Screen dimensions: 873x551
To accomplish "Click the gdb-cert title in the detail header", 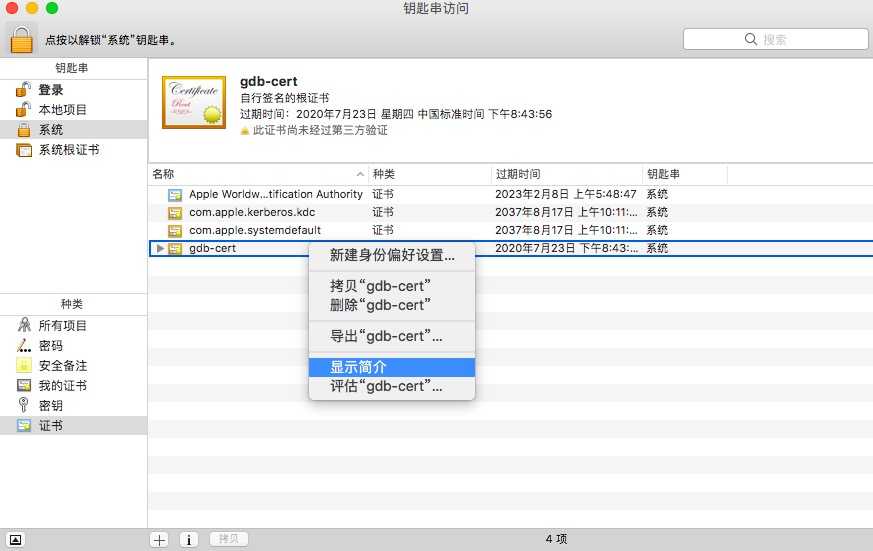I will [268, 81].
